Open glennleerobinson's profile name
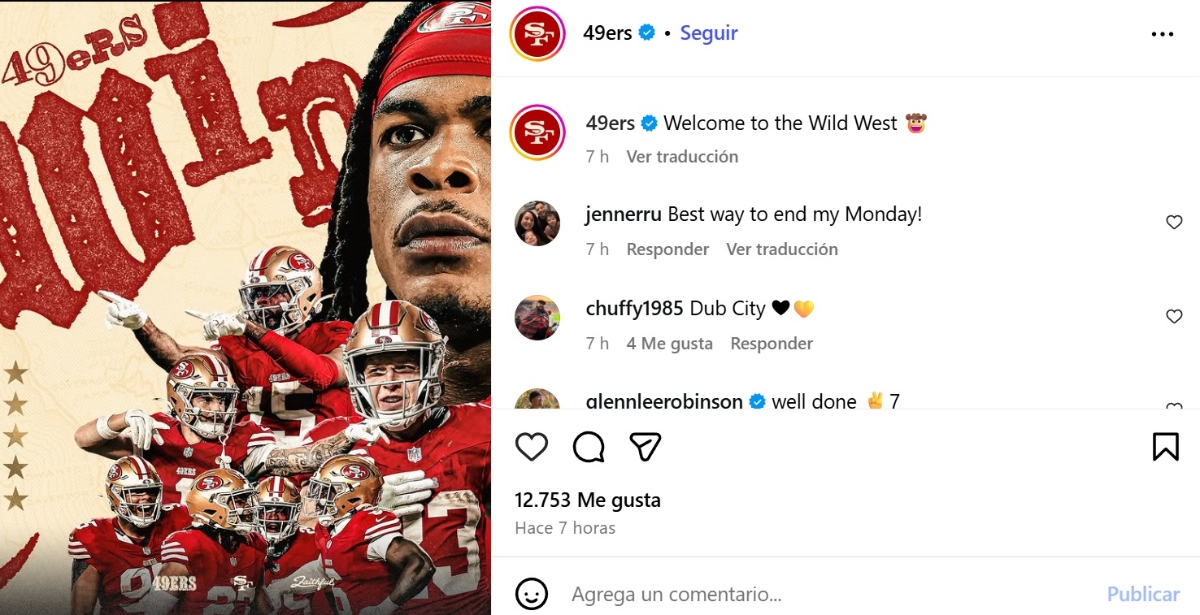The height and width of the screenshot is (615, 1200). [x=664, y=401]
